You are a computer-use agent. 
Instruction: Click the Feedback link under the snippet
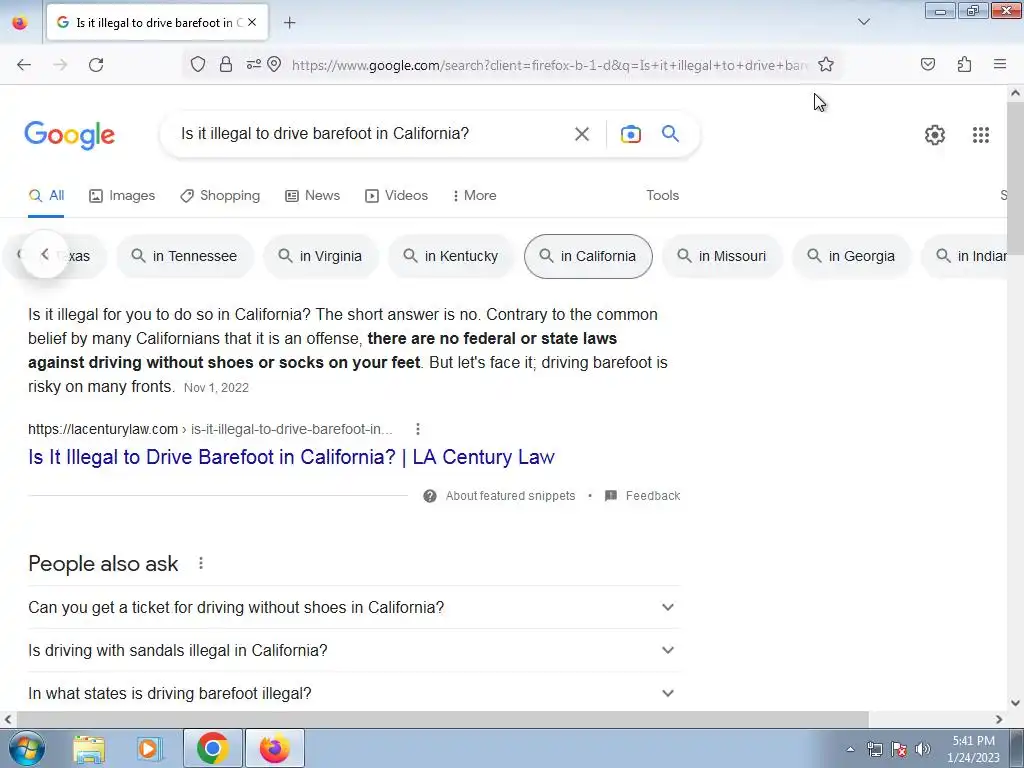(643, 496)
